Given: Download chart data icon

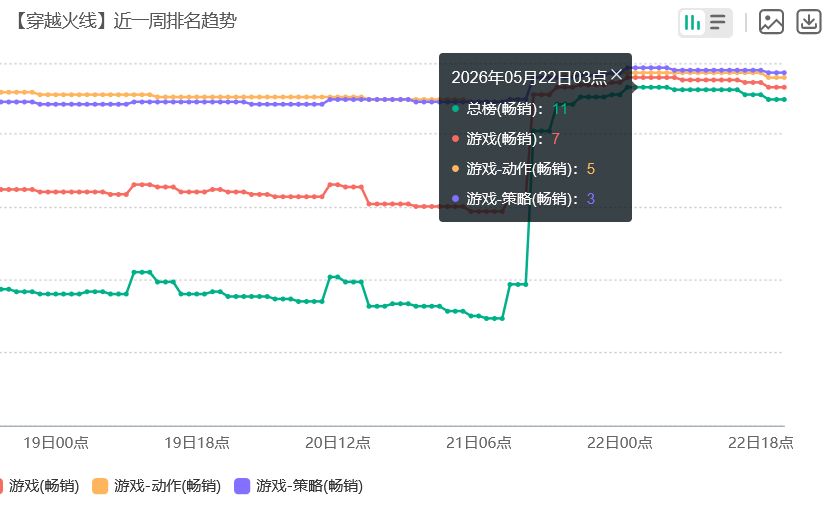Looking at the screenshot, I should (809, 22).
